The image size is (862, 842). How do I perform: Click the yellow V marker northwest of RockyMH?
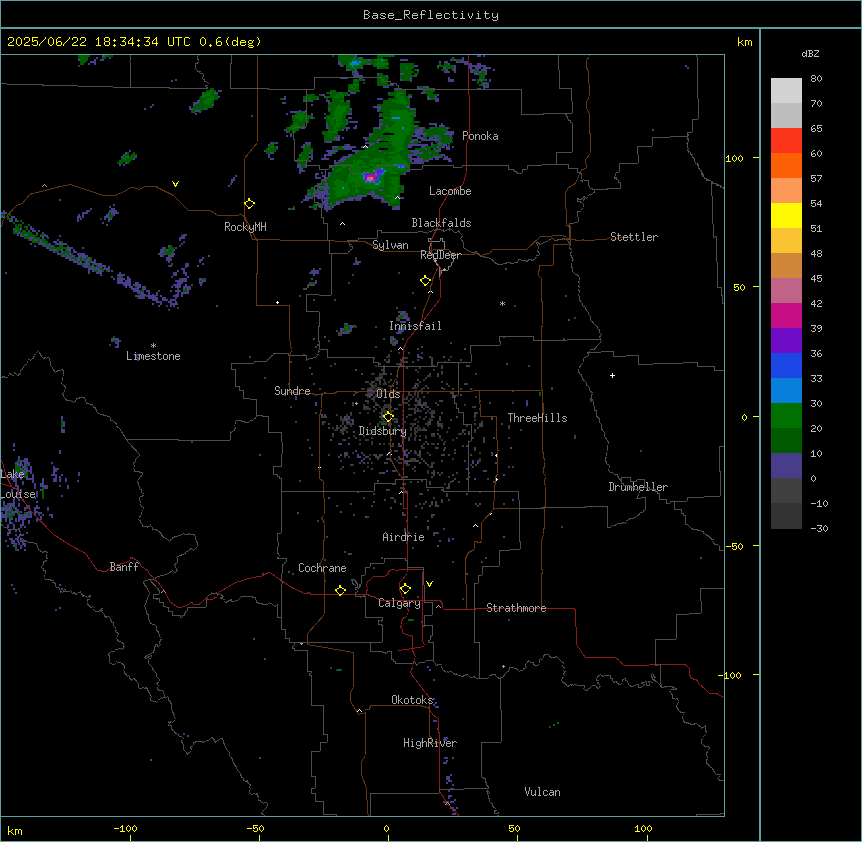coord(175,184)
